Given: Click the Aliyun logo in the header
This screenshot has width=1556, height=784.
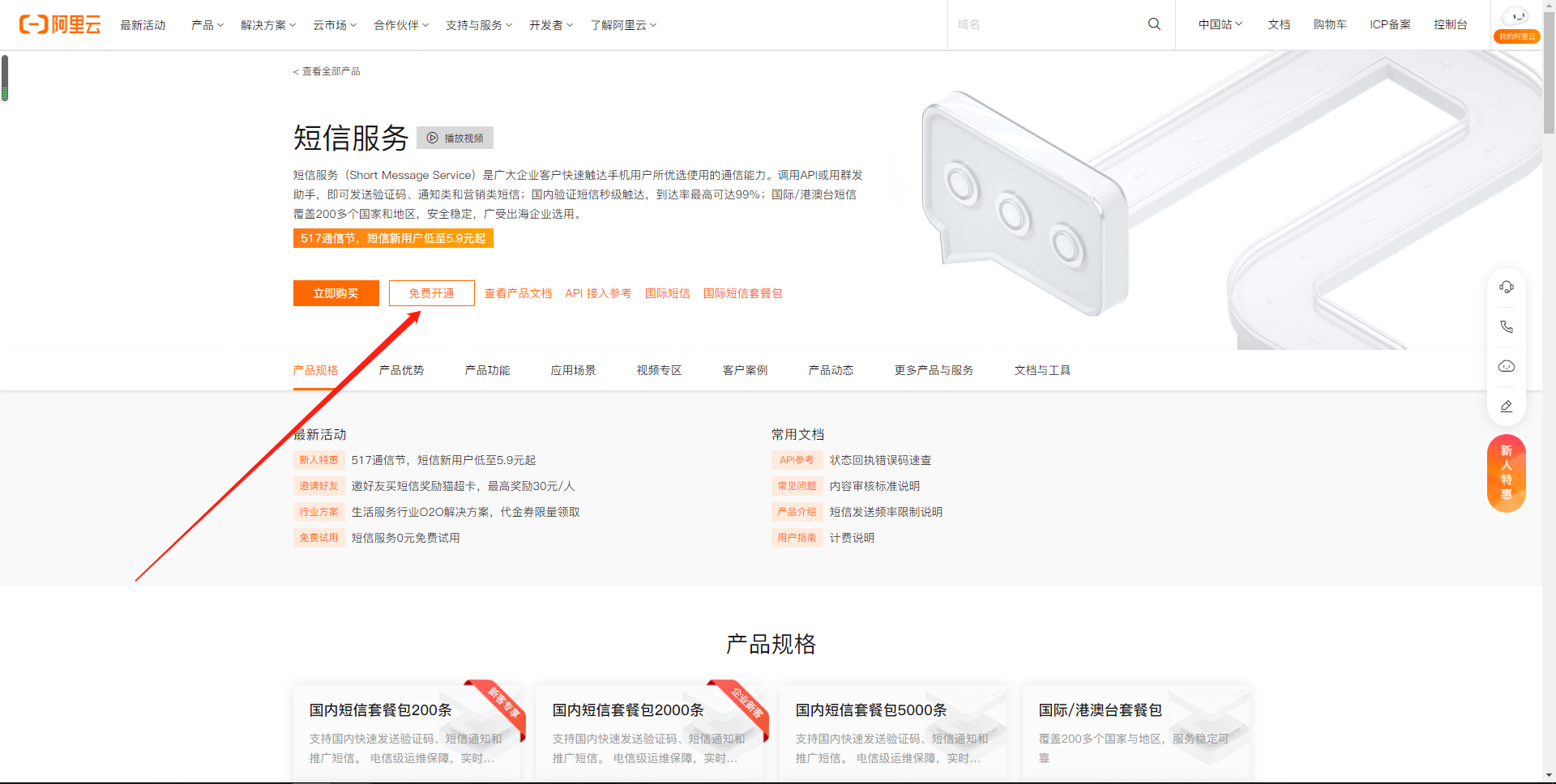Looking at the screenshot, I should (x=60, y=24).
